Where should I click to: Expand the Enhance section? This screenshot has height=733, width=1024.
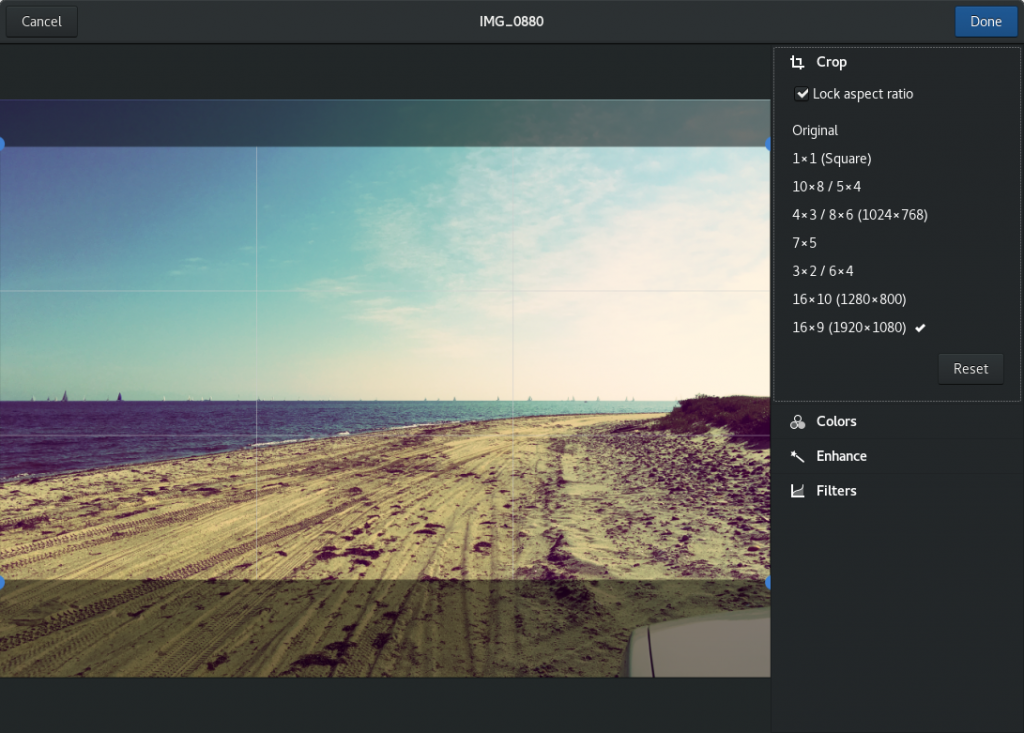841,456
